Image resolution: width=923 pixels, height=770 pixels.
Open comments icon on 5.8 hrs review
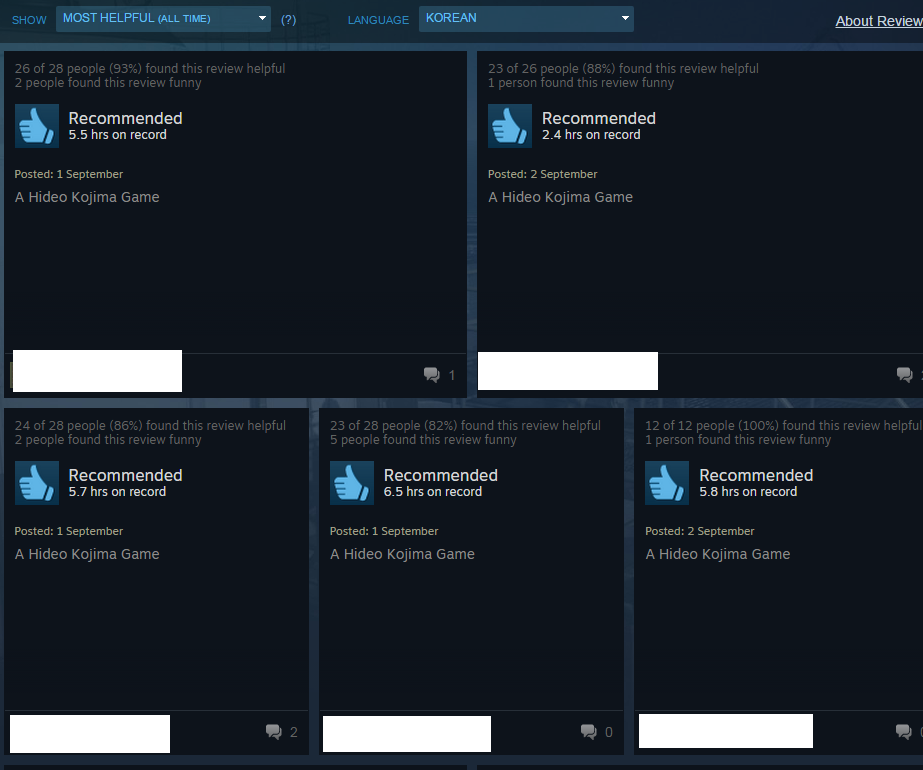click(904, 732)
